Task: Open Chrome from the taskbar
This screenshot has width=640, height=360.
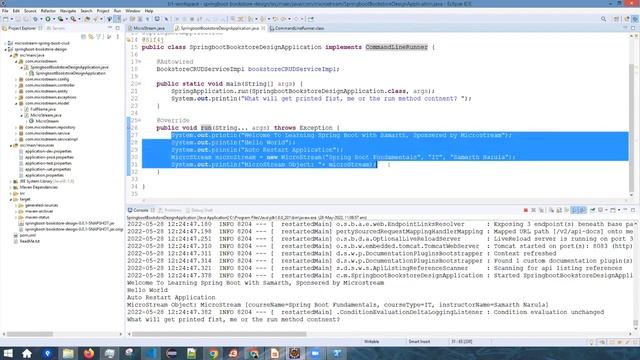Action: click(x=213, y=353)
